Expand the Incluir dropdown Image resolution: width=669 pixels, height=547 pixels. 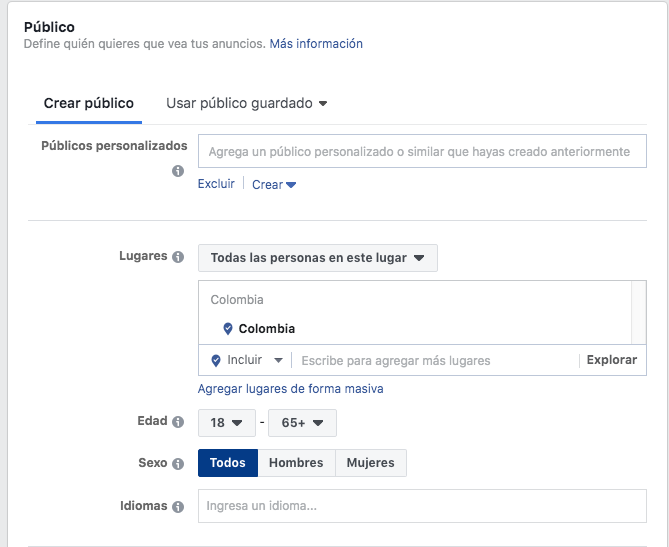click(255, 360)
